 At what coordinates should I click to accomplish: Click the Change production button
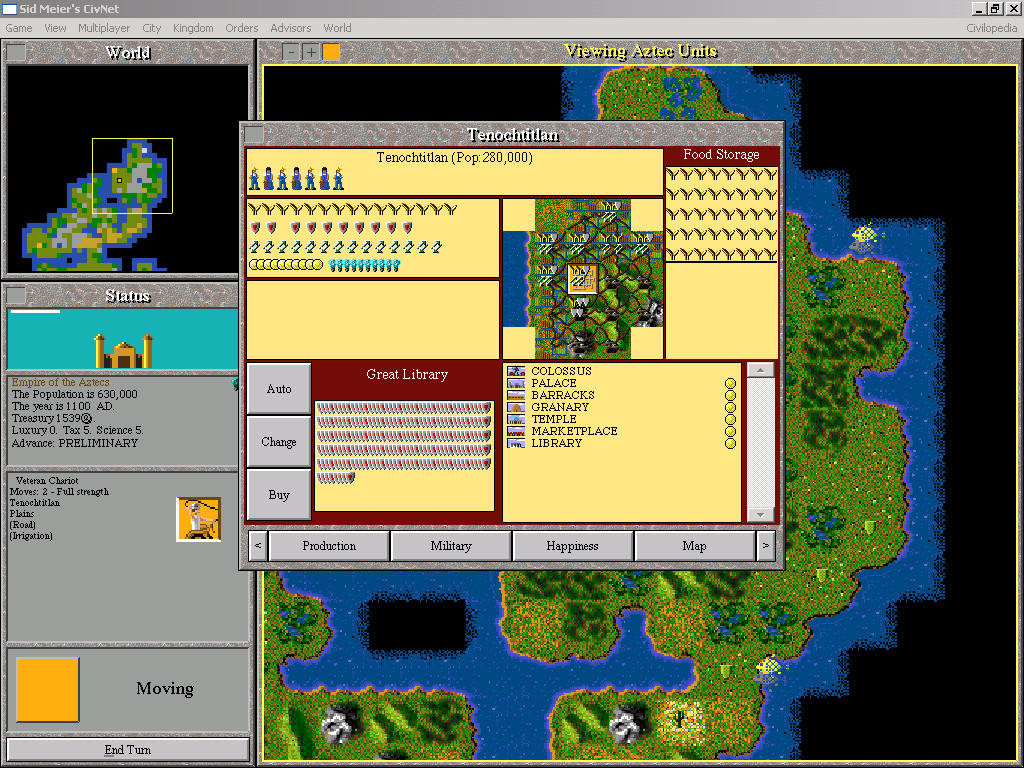point(279,441)
